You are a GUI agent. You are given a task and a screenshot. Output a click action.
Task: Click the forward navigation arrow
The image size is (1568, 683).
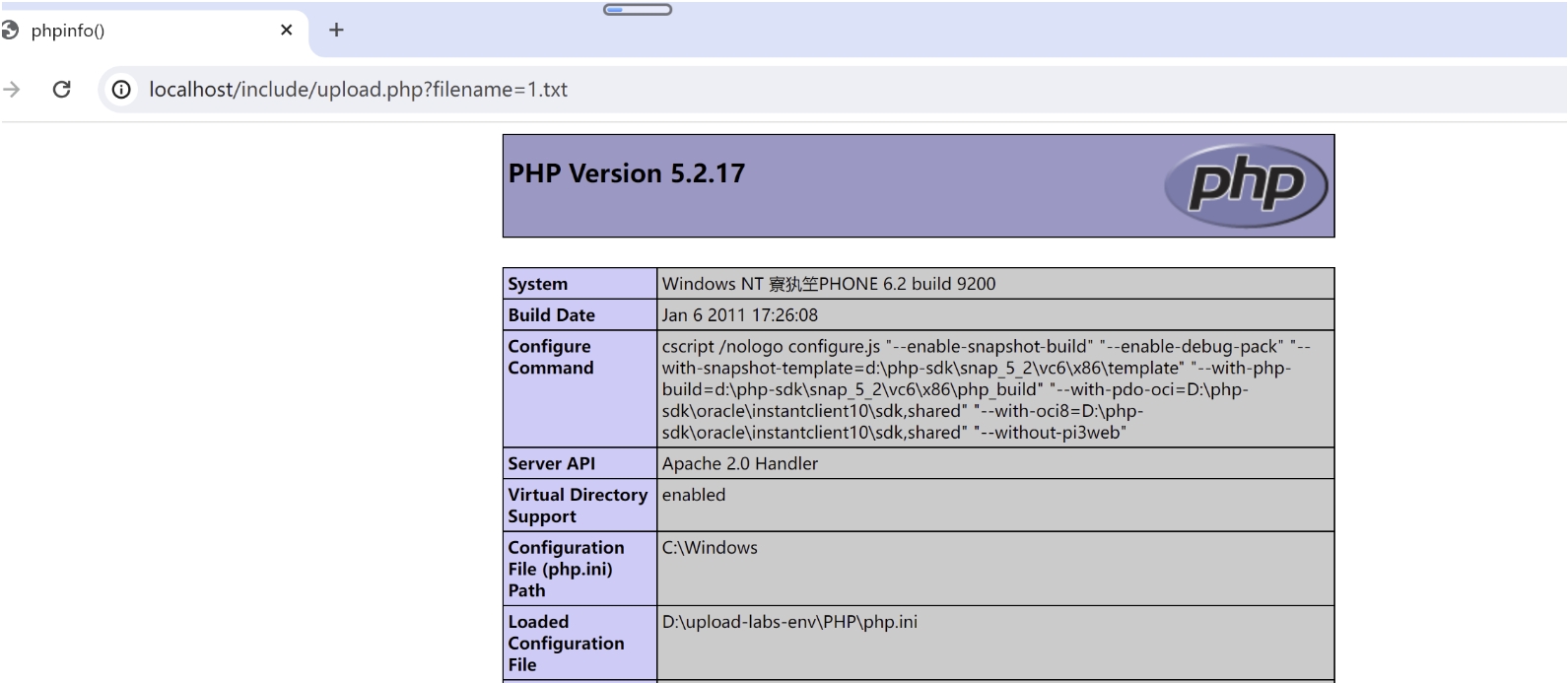click(12, 90)
